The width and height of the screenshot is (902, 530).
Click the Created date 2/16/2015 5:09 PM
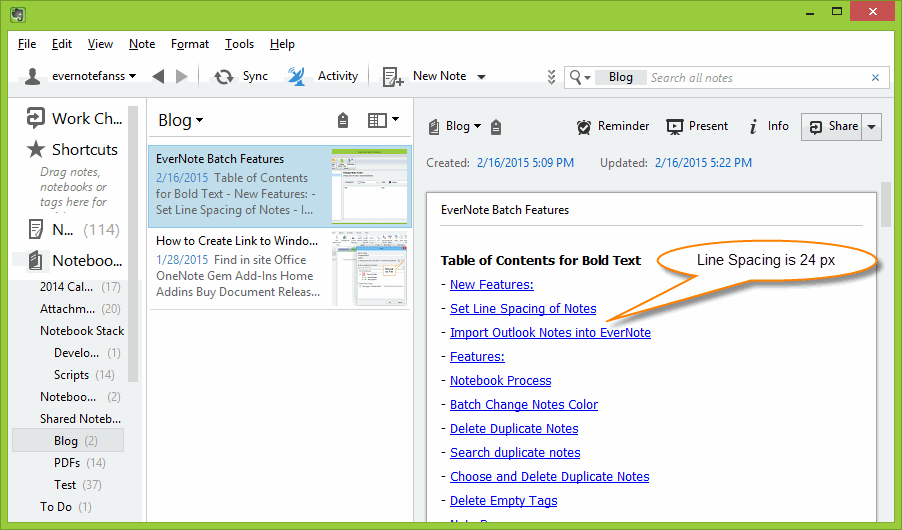tap(525, 163)
